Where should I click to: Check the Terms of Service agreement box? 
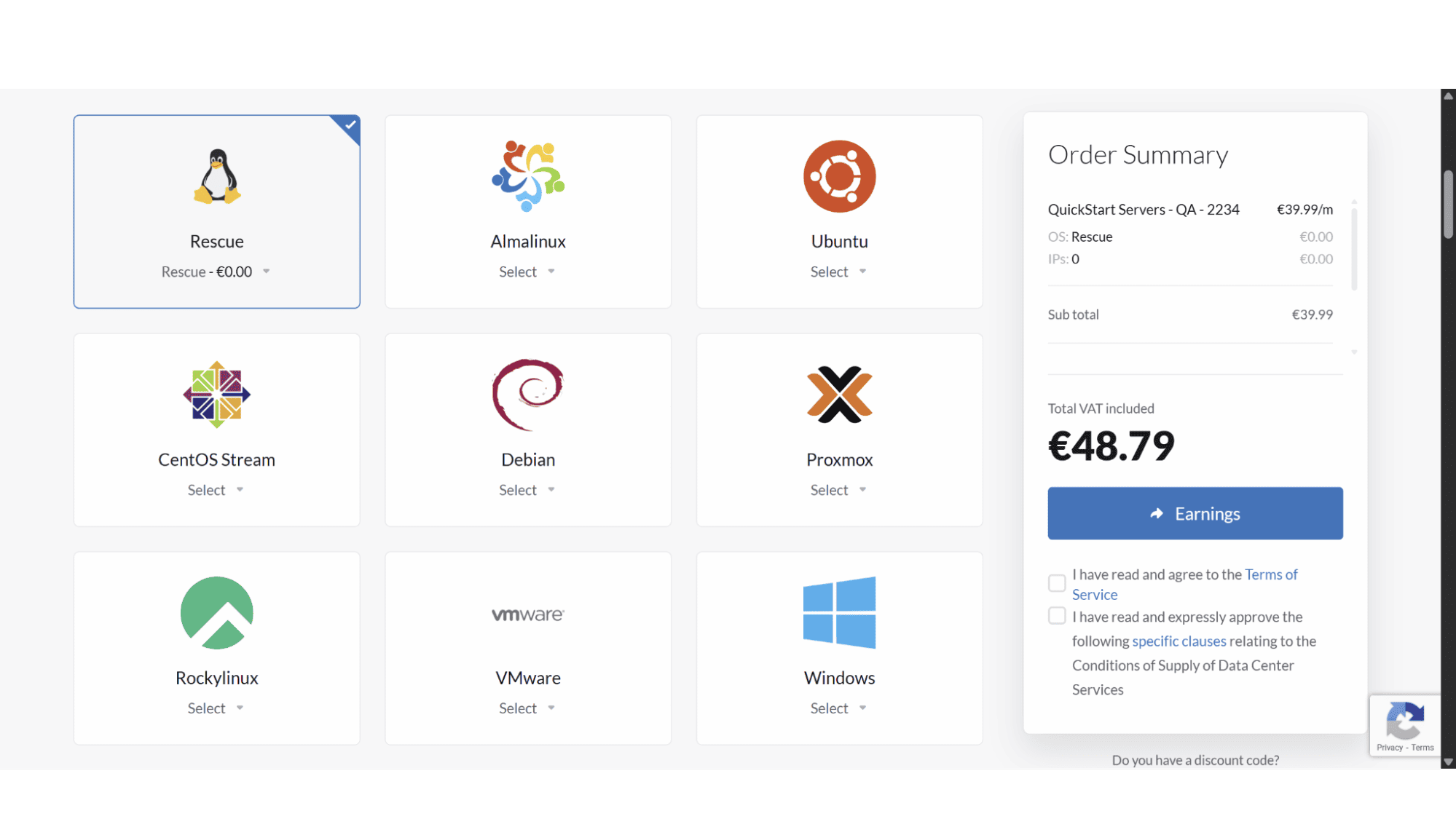tap(1057, 583)
